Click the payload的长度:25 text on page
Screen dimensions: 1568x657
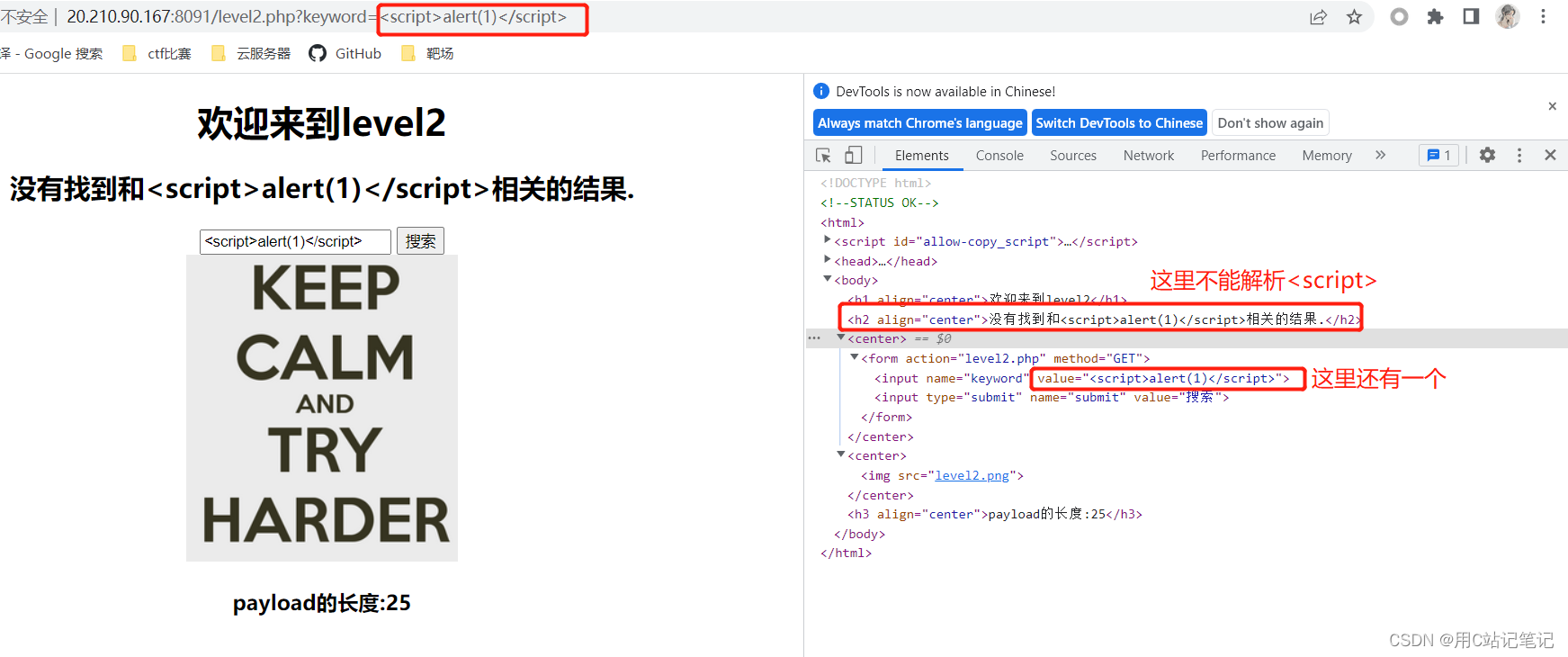[322, 603]
